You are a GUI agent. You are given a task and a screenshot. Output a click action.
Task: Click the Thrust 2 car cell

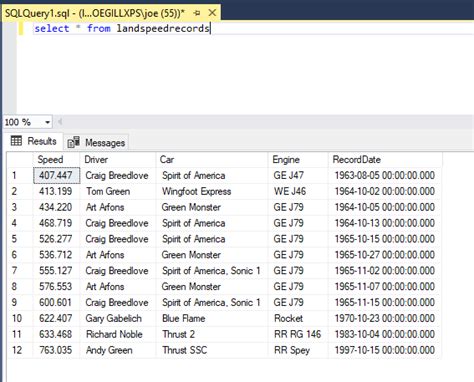click(212, 334)
